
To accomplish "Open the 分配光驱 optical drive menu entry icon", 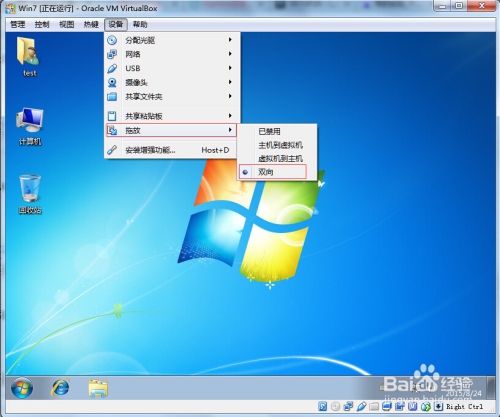I will [x=112, y=40].
